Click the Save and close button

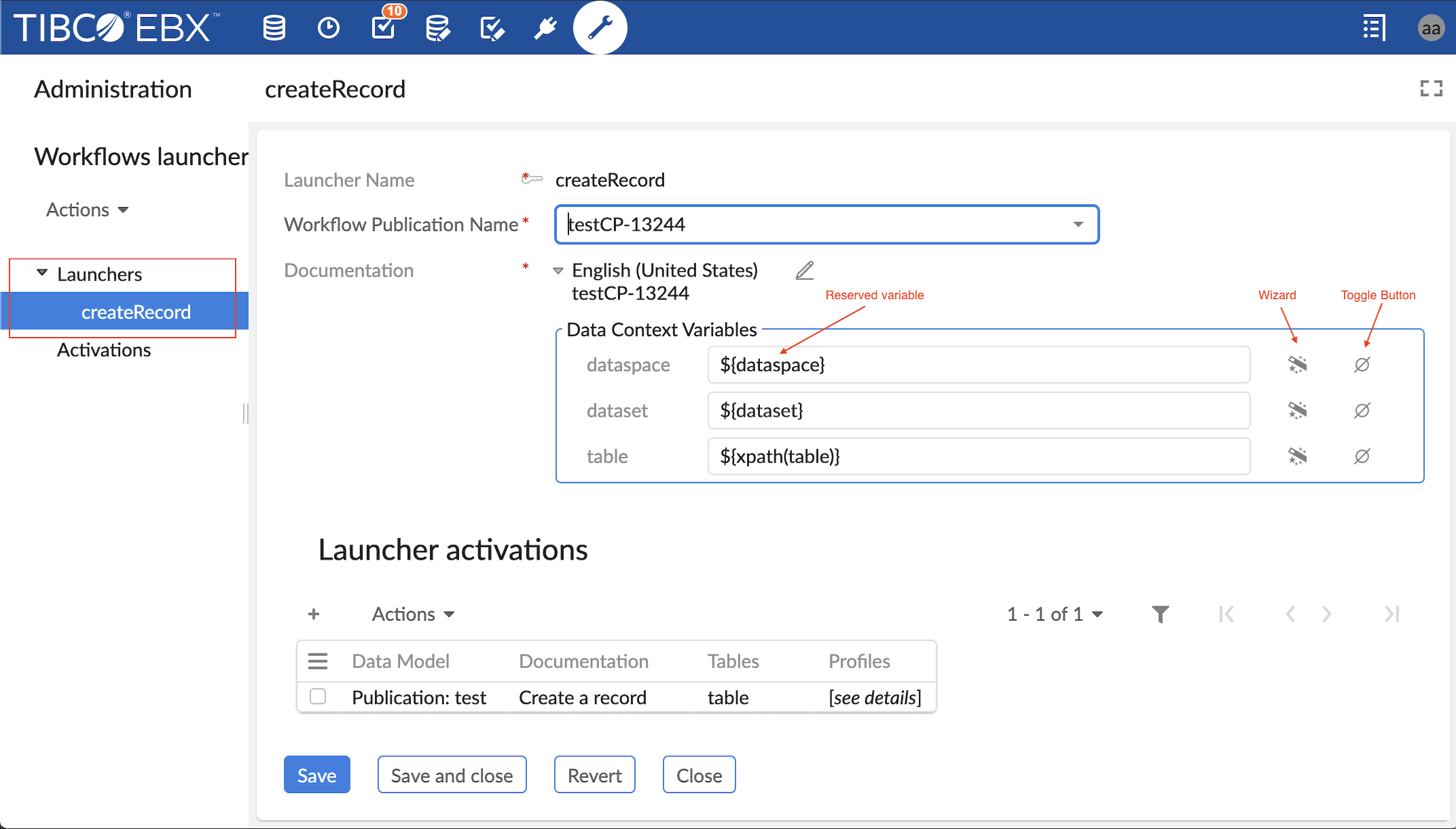coord(452,775)
